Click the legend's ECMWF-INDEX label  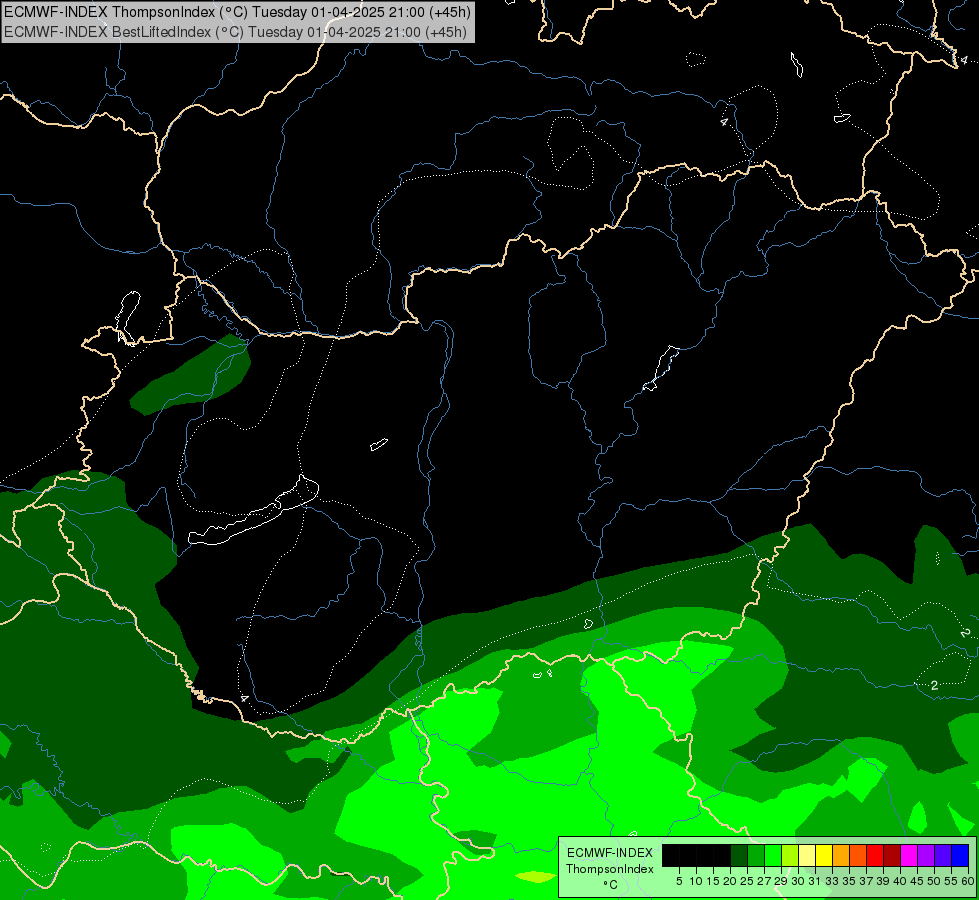click(x=610, y=853)
